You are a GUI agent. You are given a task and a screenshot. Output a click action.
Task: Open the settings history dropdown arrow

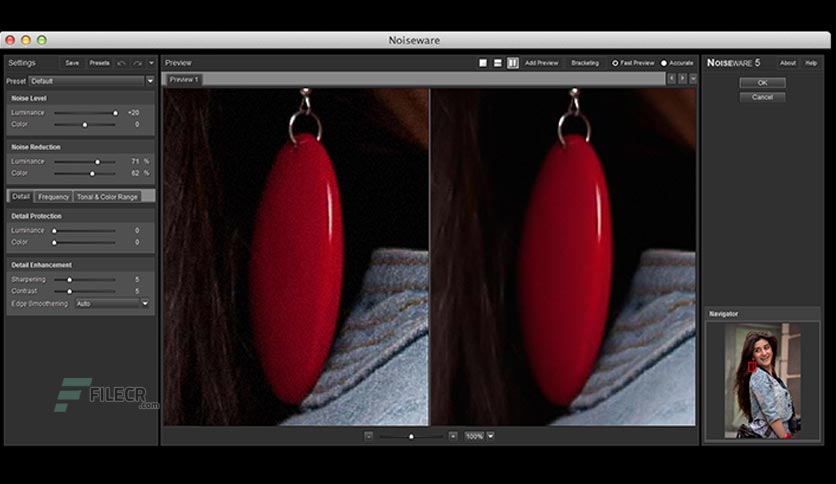(x=151, y=63)
